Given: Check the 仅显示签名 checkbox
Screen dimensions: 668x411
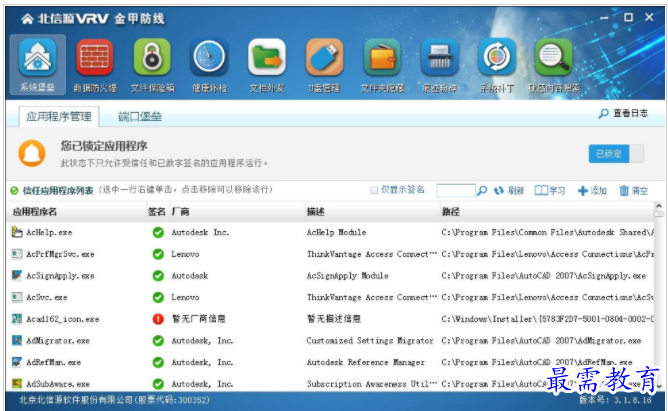Looking at the screenshot, I should tap(374, 190).
